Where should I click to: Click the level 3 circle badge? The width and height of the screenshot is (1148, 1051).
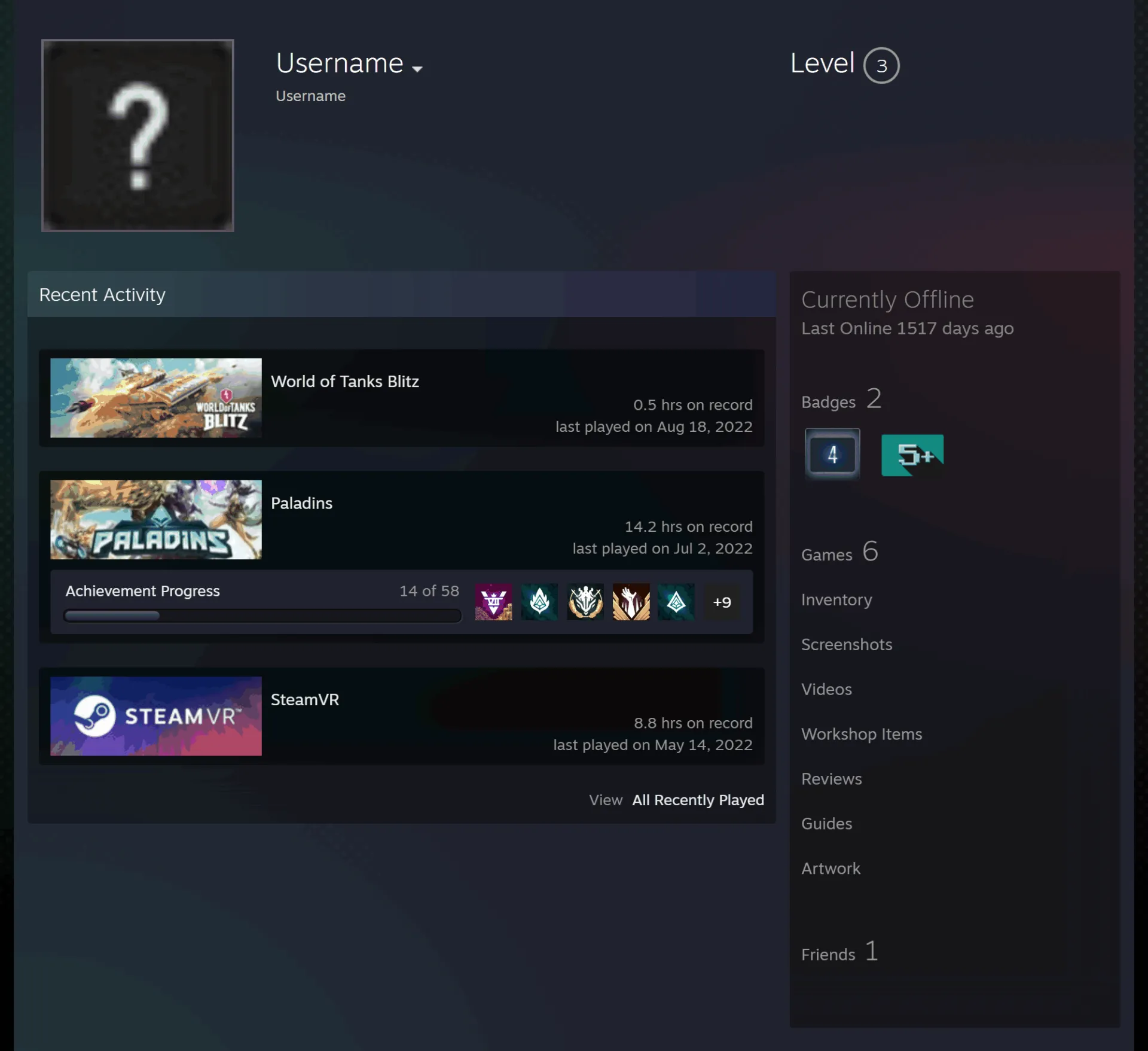(x=881, y=65)
